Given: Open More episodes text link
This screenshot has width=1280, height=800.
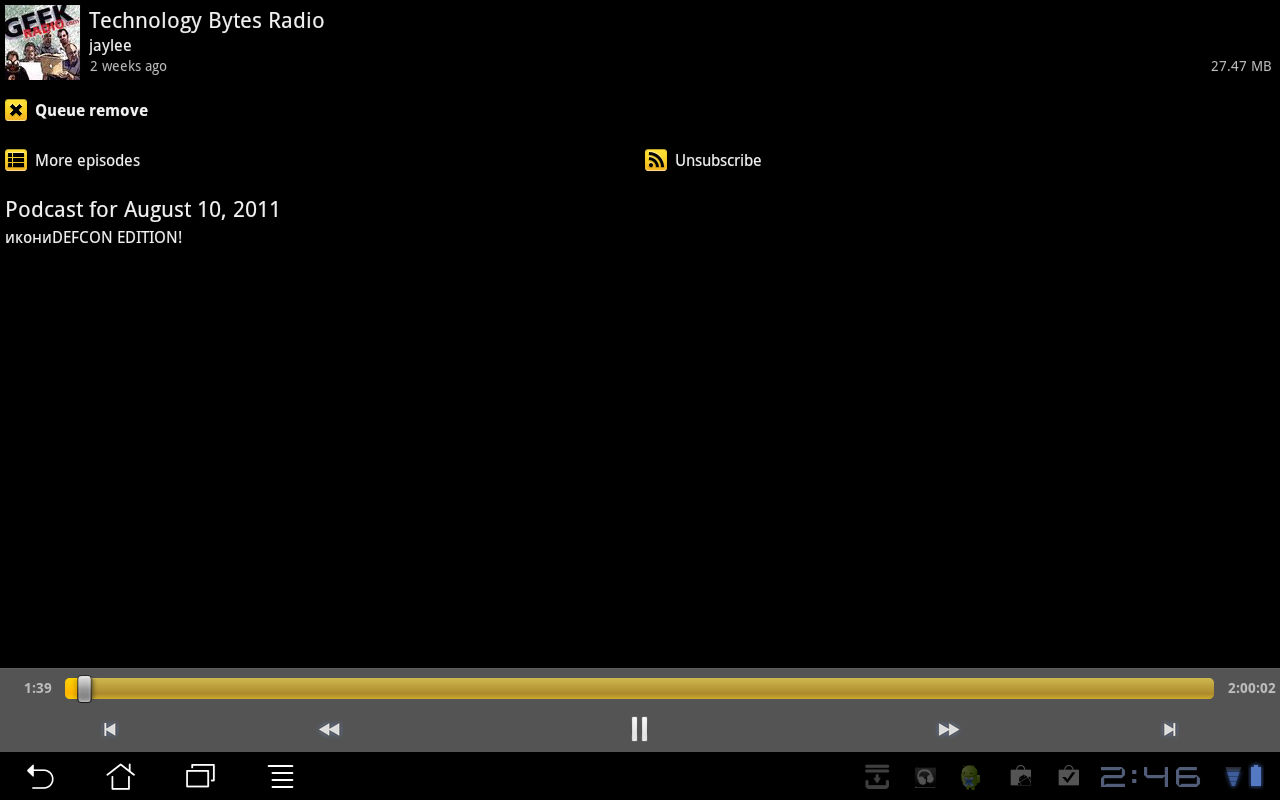Looking at the screenshot, I should point(87,160).
